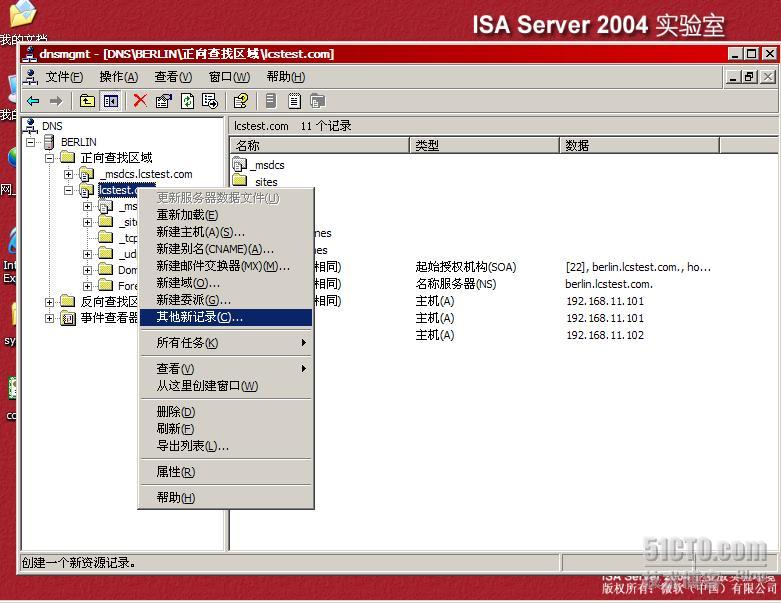Viewport: 781px width, 603px height.
Task: Expand the Dom subfolder in the tree
Action: [x=87, y=270]
